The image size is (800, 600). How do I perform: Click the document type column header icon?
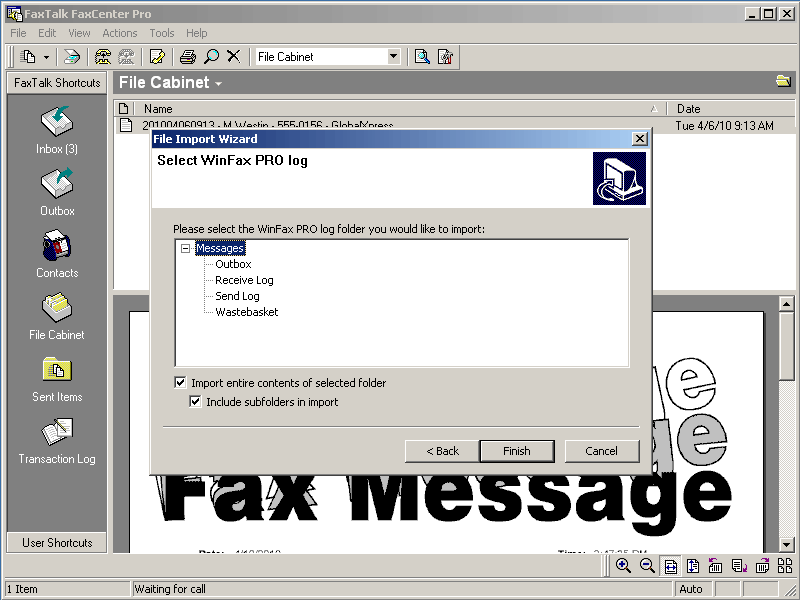123,109
